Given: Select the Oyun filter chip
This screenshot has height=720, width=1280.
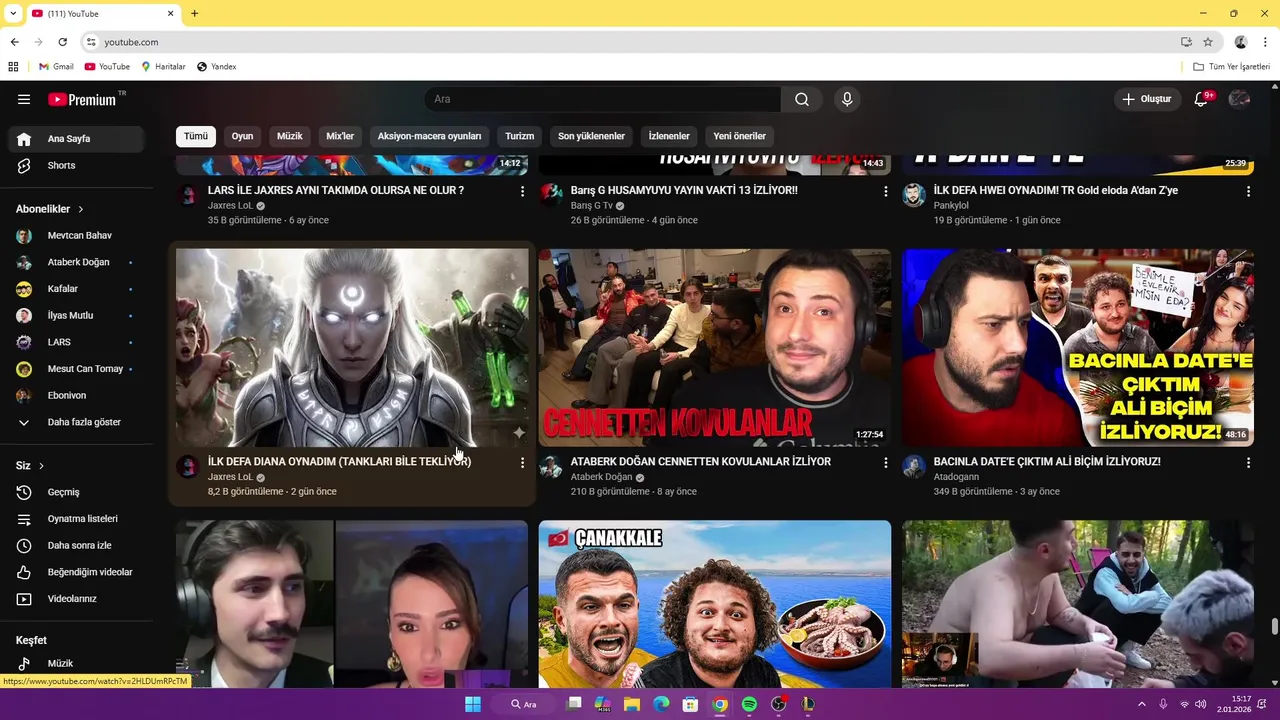Looking at the screenshot, I should pos(242,136).
